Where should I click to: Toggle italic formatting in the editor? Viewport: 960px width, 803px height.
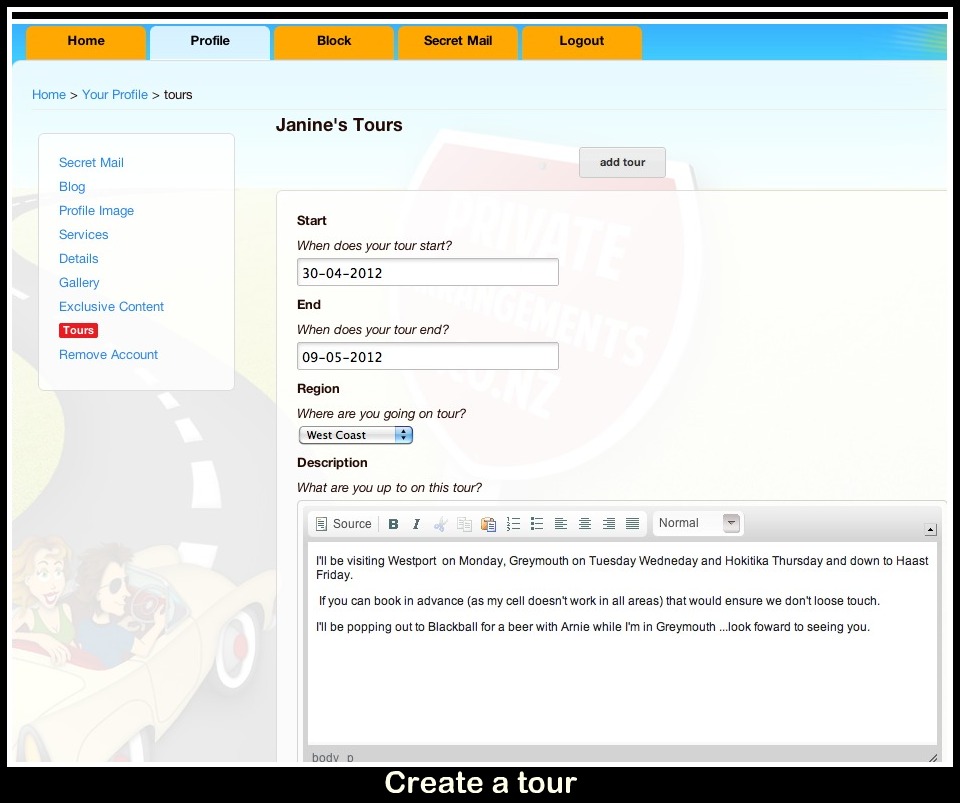[416, 524]
